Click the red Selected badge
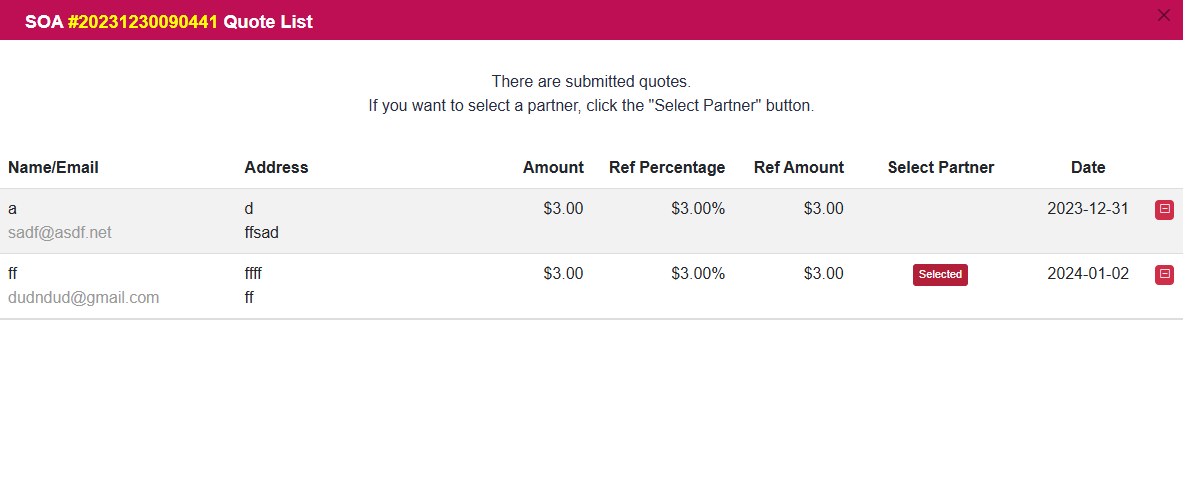This screenshot has height=491, width=1183. point(940,274)
